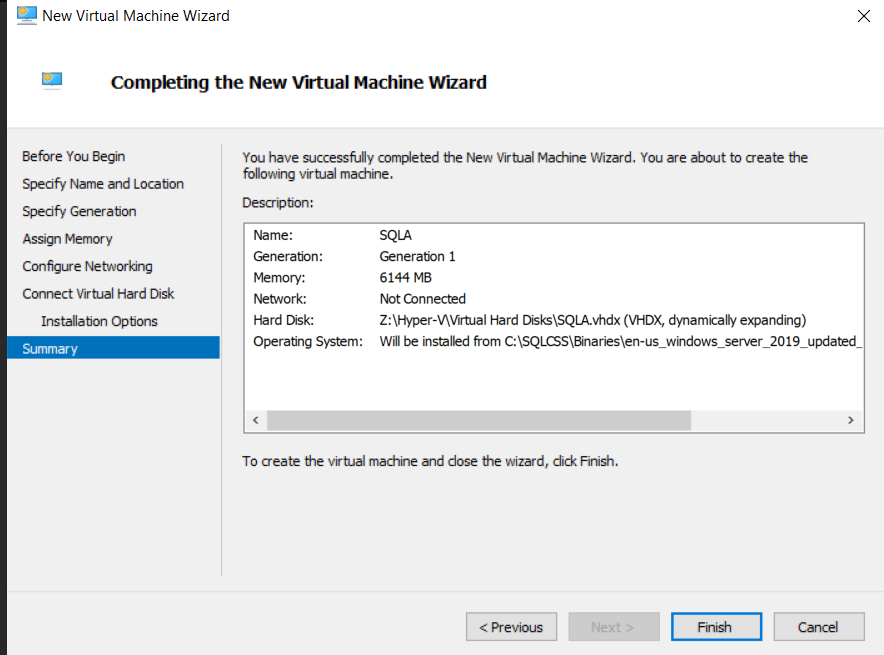
Task: Click Finish to create the virtual machine
Action: click(x=717, y=627)
